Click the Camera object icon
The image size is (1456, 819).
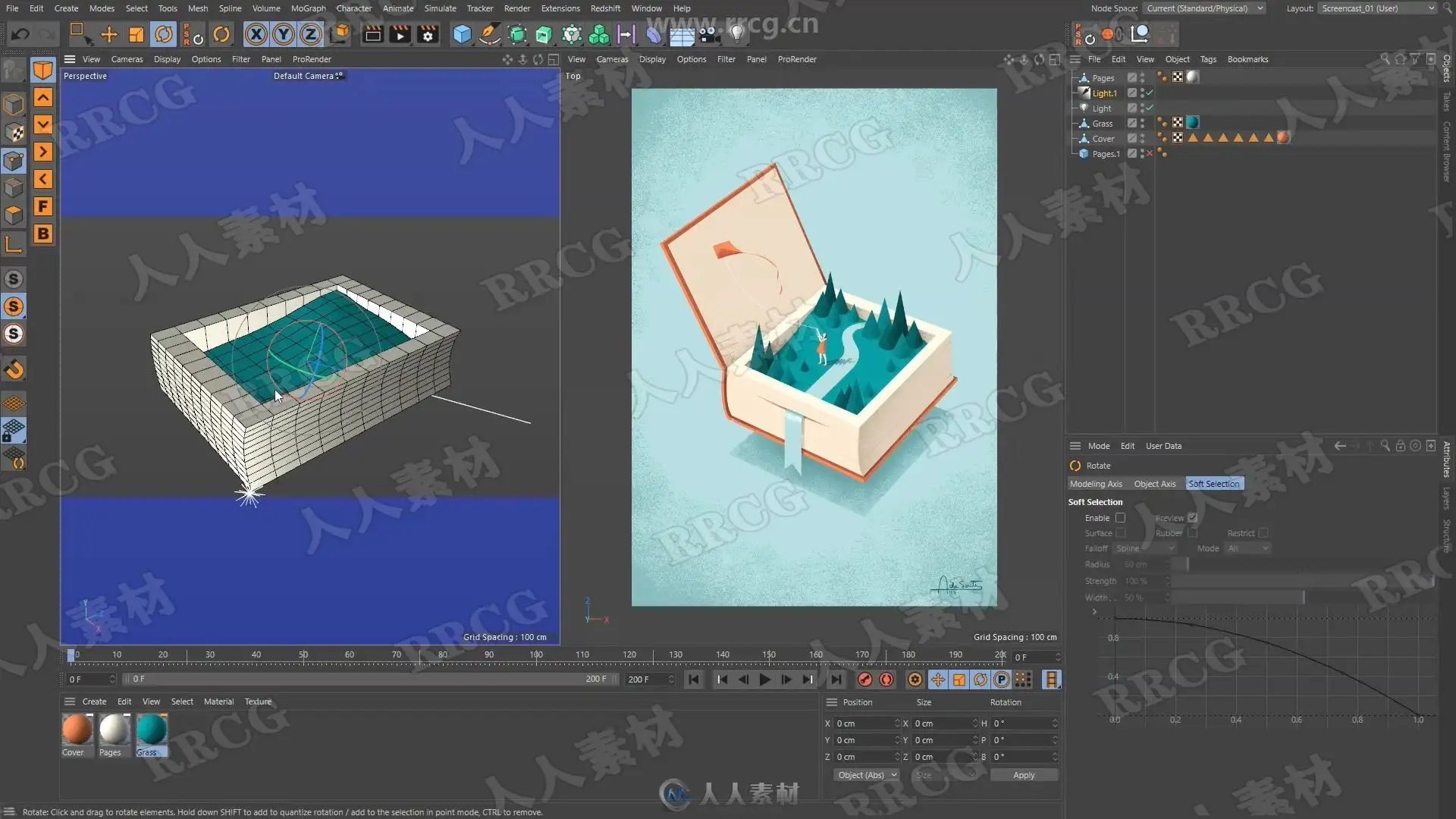[709, 34]
